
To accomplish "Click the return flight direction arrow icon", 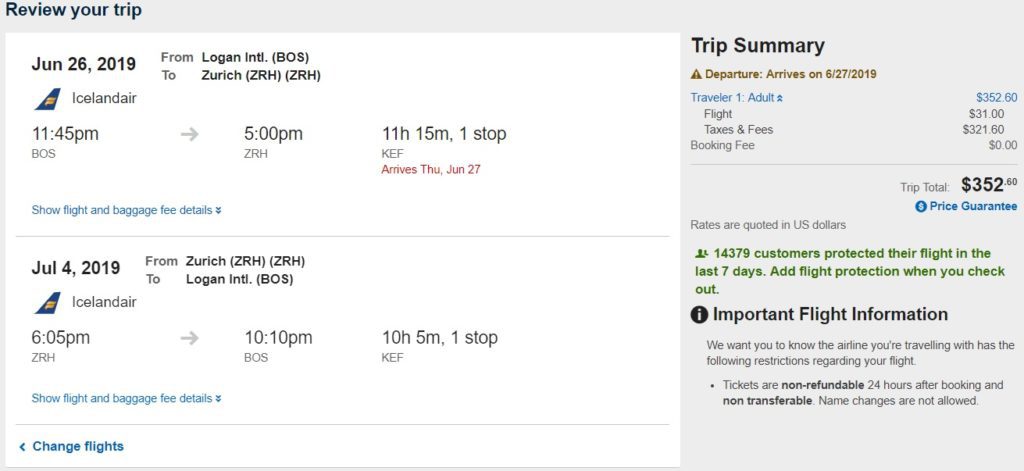I will 190,338.
